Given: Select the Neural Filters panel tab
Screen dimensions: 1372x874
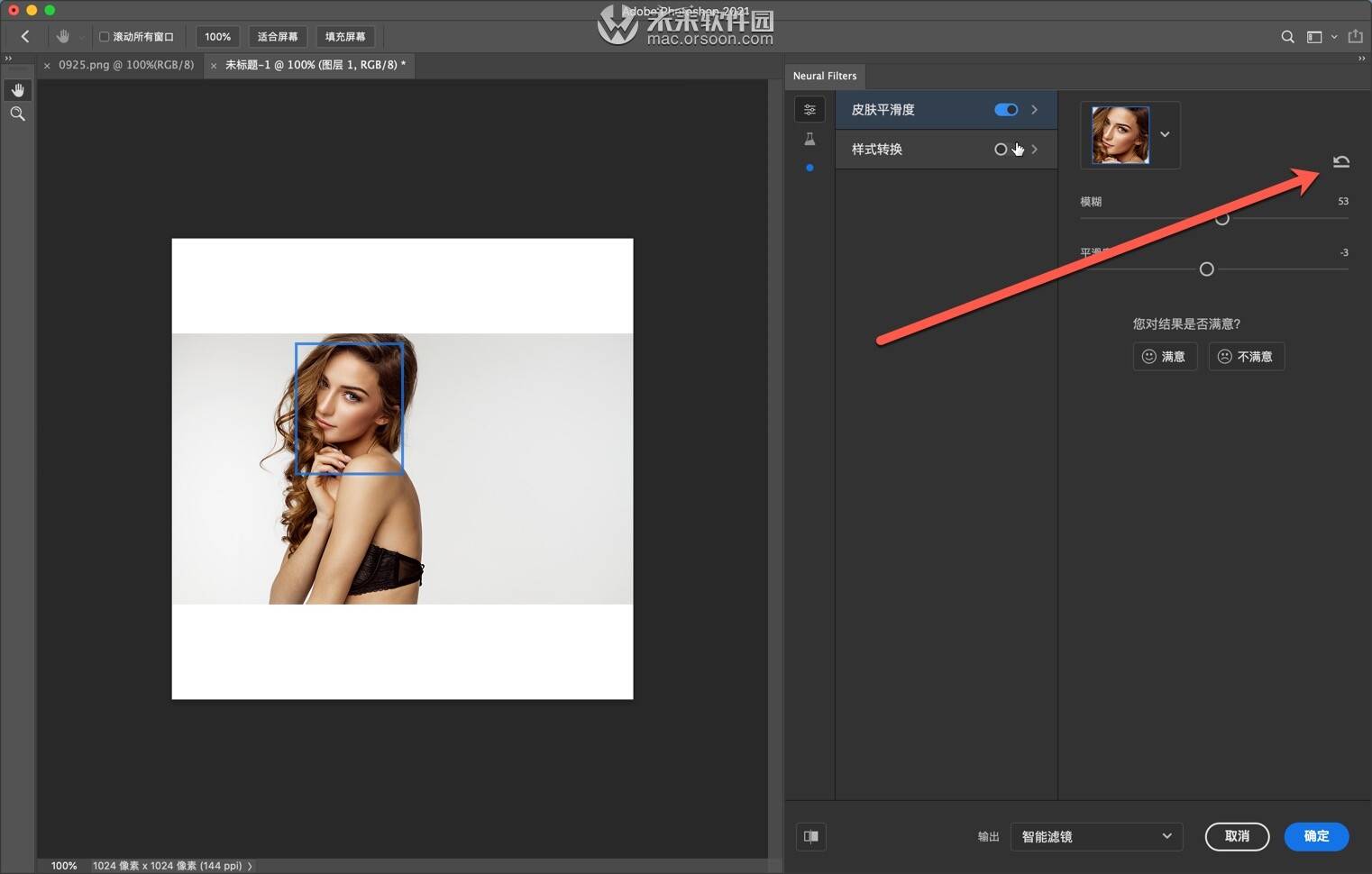Looking at the screenshot, I should [x=825, y=76].
